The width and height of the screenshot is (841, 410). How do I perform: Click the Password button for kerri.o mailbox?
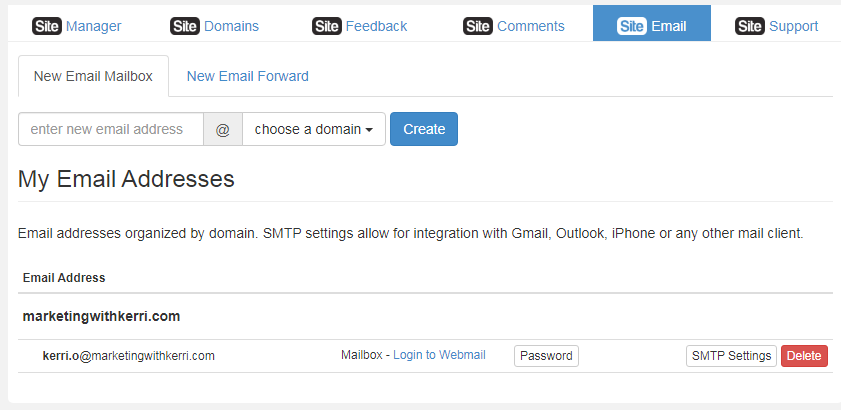(547, 356)
